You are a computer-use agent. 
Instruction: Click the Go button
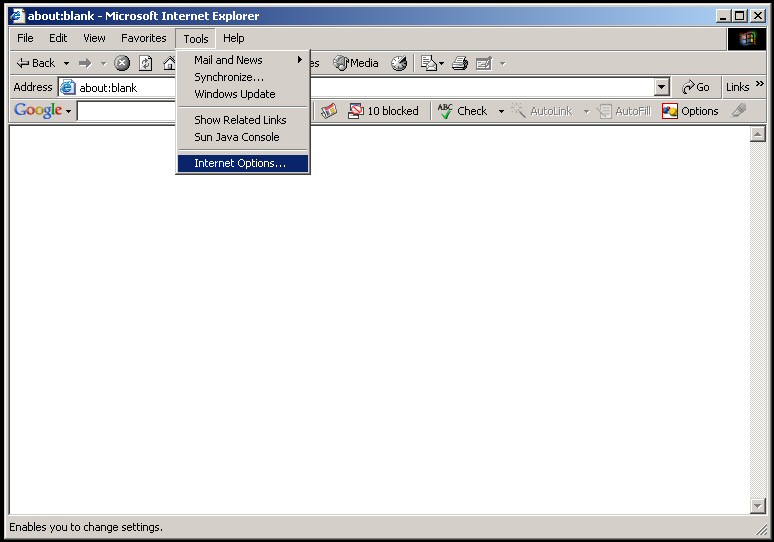(696, 87)
